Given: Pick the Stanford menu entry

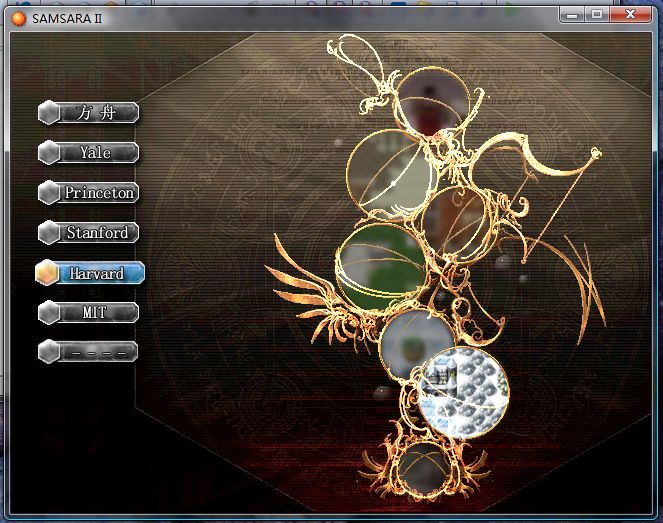Looking at the screenshot, I should (x=88, y=233).
